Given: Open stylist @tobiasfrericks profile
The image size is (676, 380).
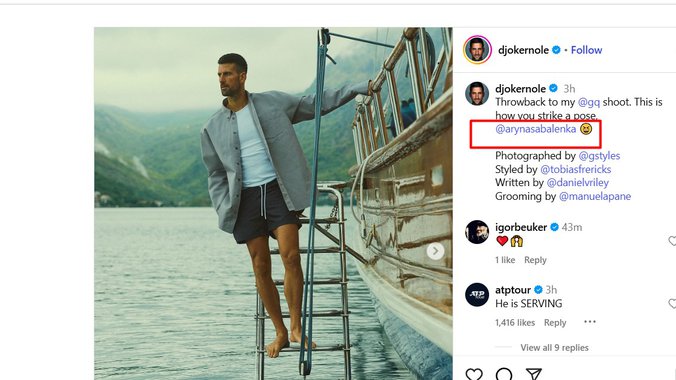Looking at the screenshot, I should click(x=576, y=169).
